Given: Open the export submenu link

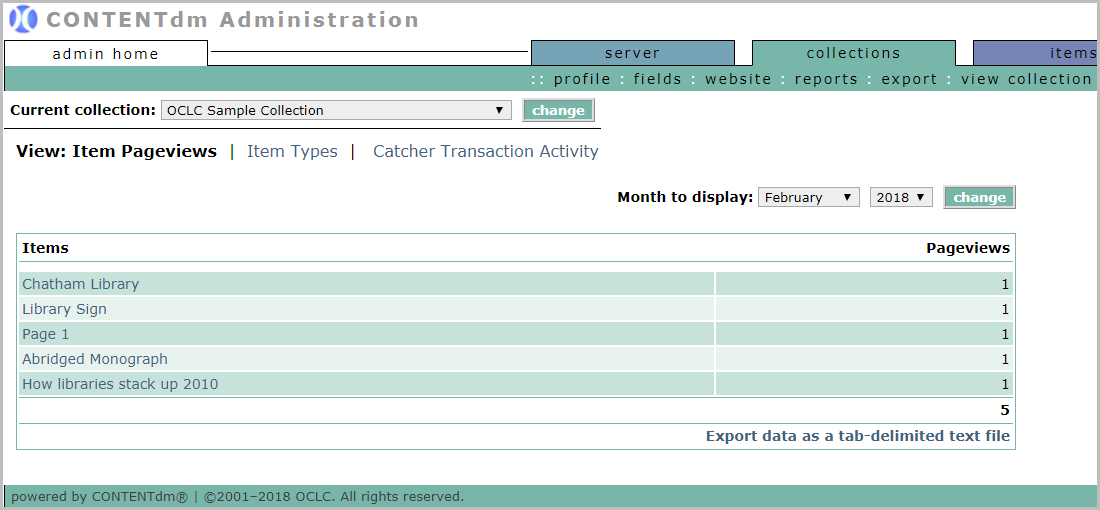Looking at the screenshot, I should (x=909, y=79).
